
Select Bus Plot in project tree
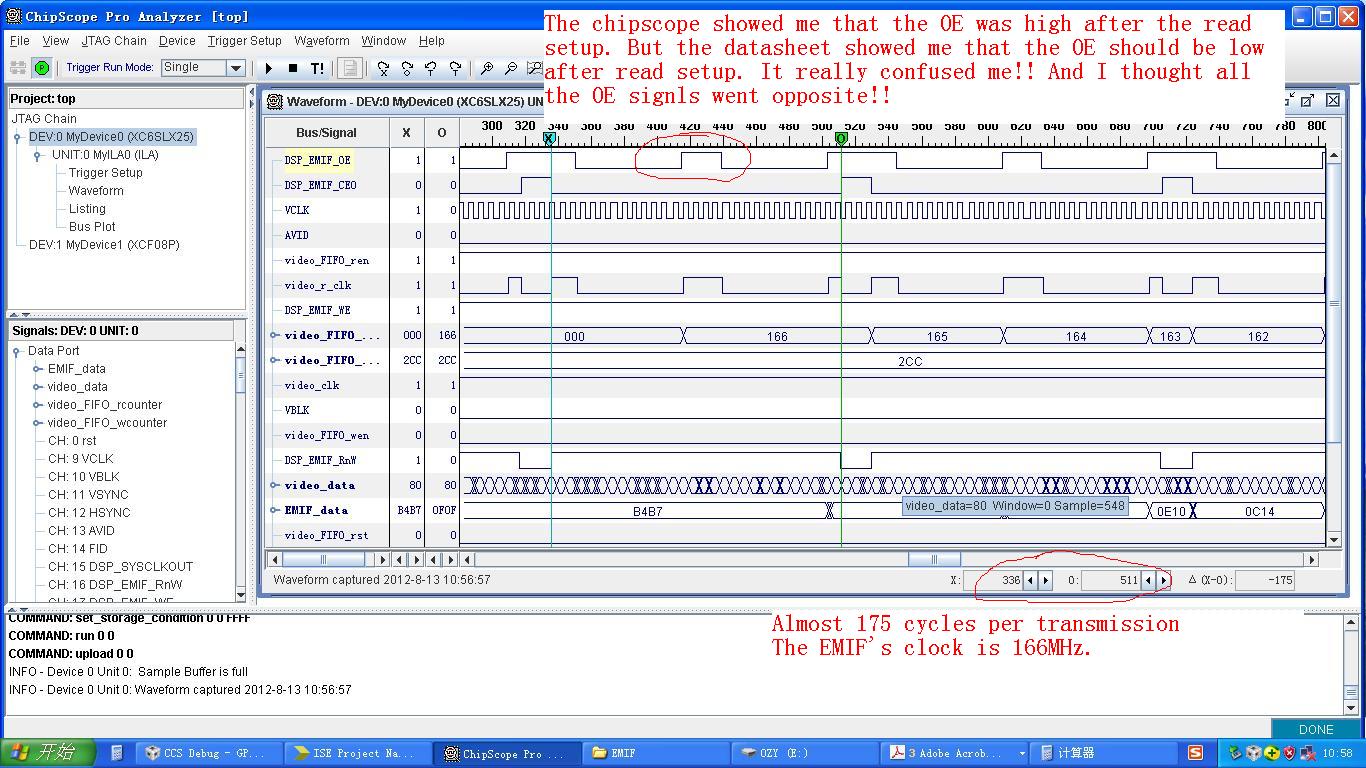point(92,227)
